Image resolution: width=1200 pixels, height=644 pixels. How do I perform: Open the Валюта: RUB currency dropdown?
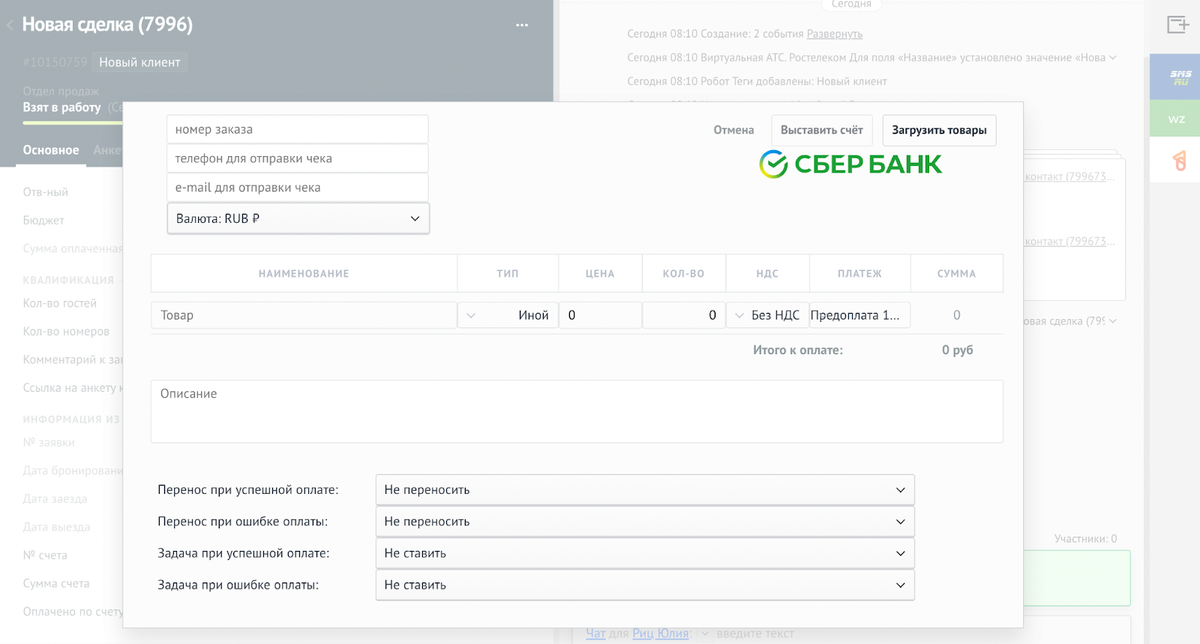pyautogui.click(x=298, y=218)
